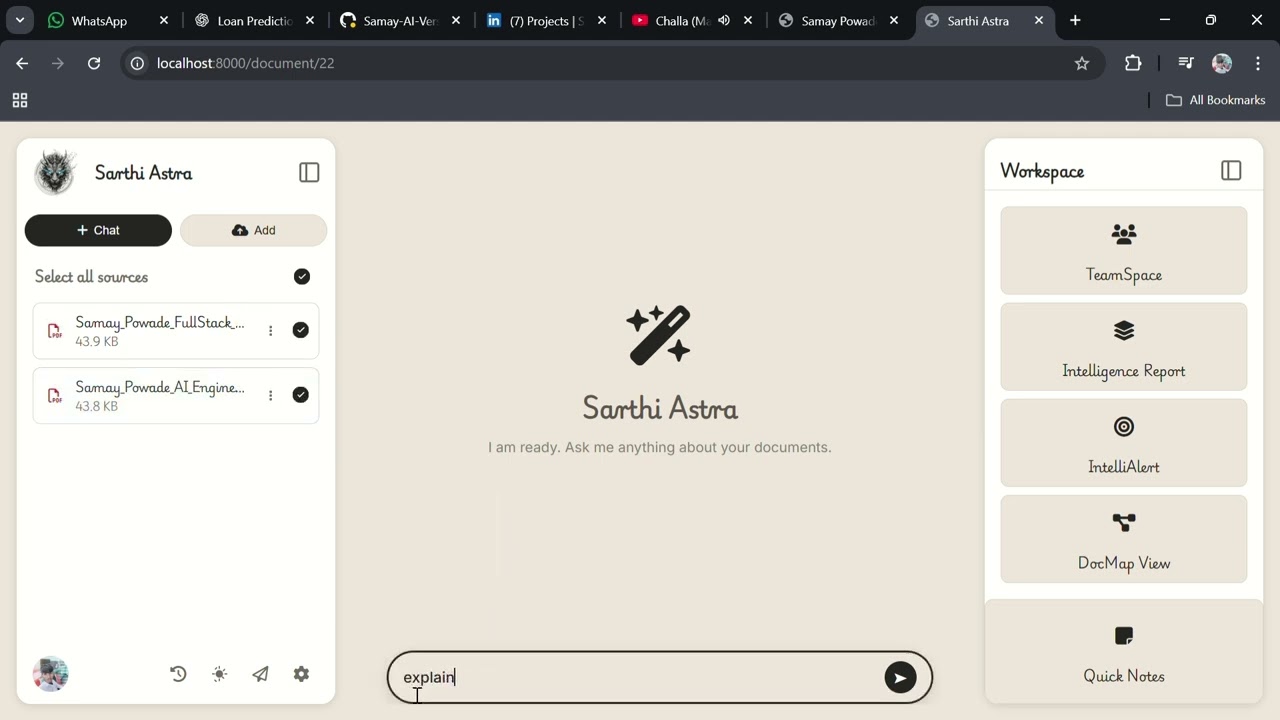Open IntelliAlert card
This screenshot has width=1280, height=720.
tap(1124, 443)
